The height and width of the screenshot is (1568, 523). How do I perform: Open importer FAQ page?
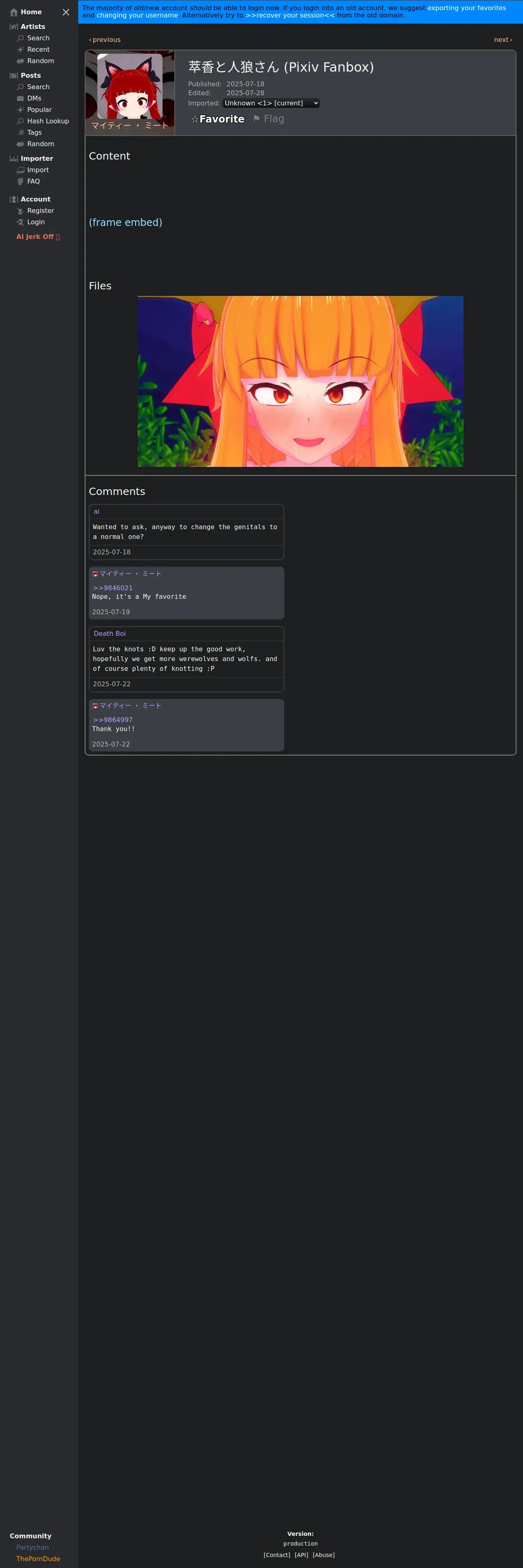click(x=33, y=182)
